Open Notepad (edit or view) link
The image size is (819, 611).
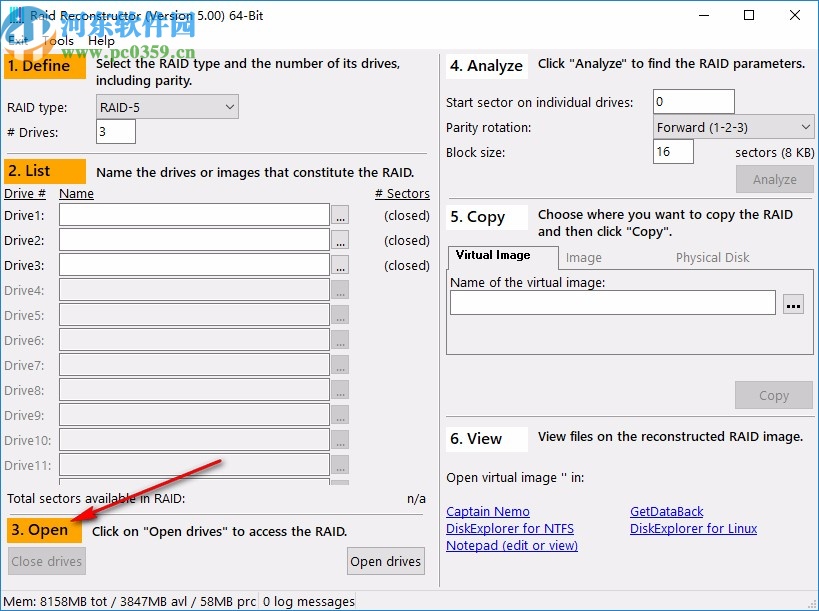[x=512, y=545]
